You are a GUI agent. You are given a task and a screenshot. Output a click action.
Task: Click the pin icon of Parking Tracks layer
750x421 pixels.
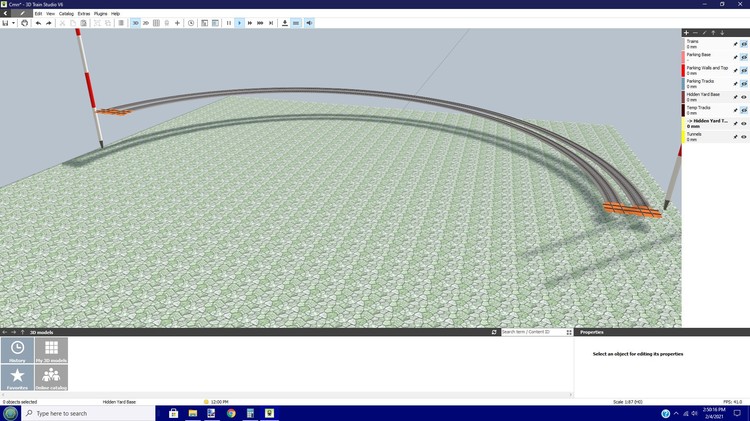736,84
